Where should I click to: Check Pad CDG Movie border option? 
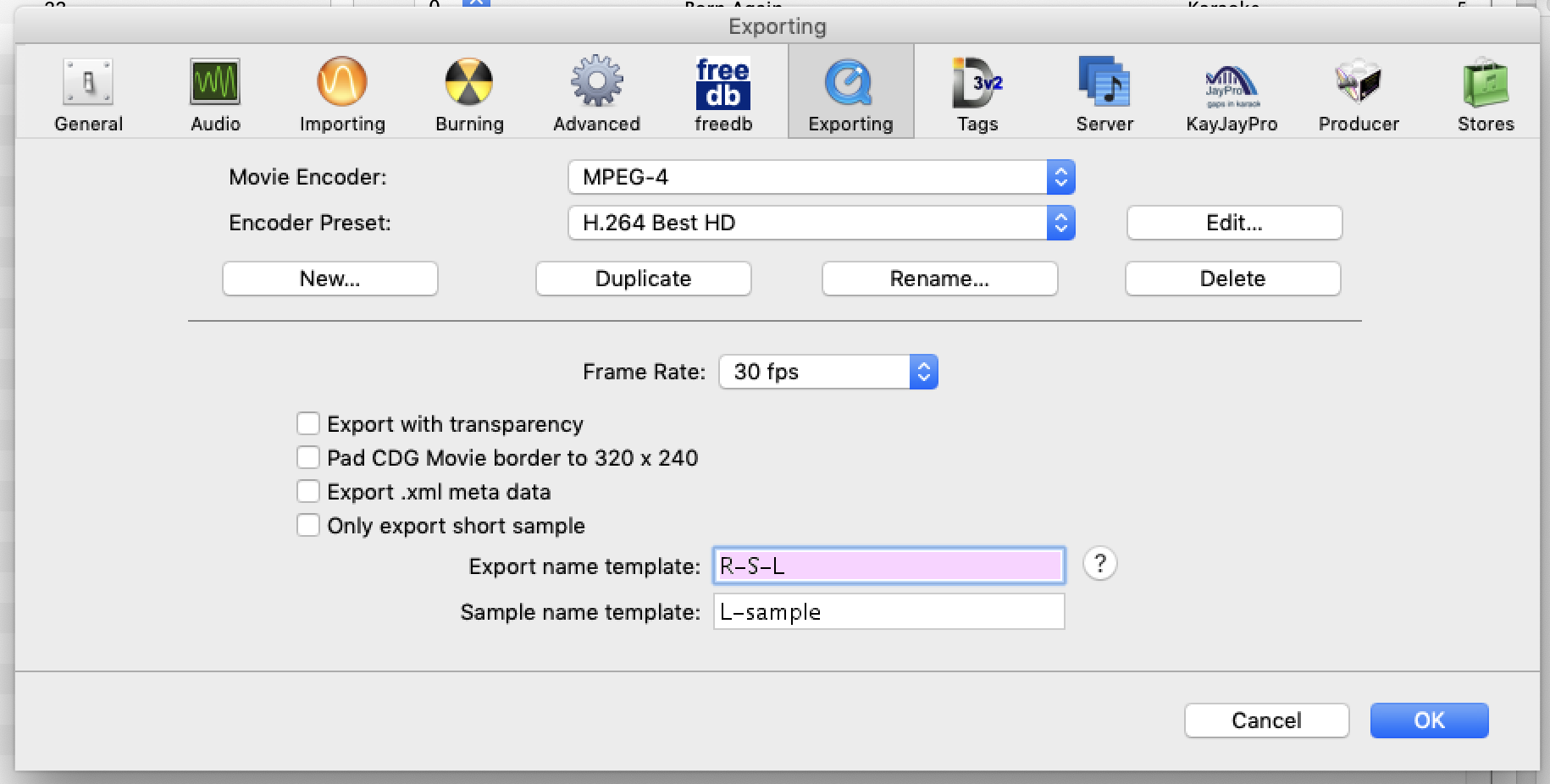click(x=308, y=458)
